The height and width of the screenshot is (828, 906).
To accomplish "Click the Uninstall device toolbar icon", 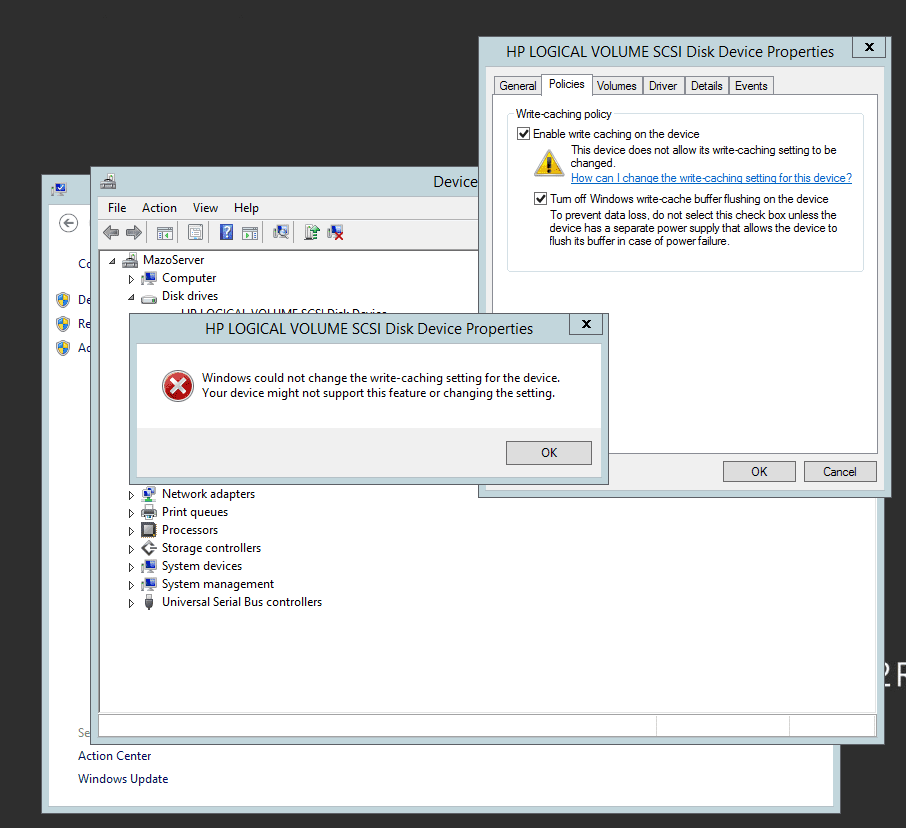I will pyautogui.click(x=335, y=233).
